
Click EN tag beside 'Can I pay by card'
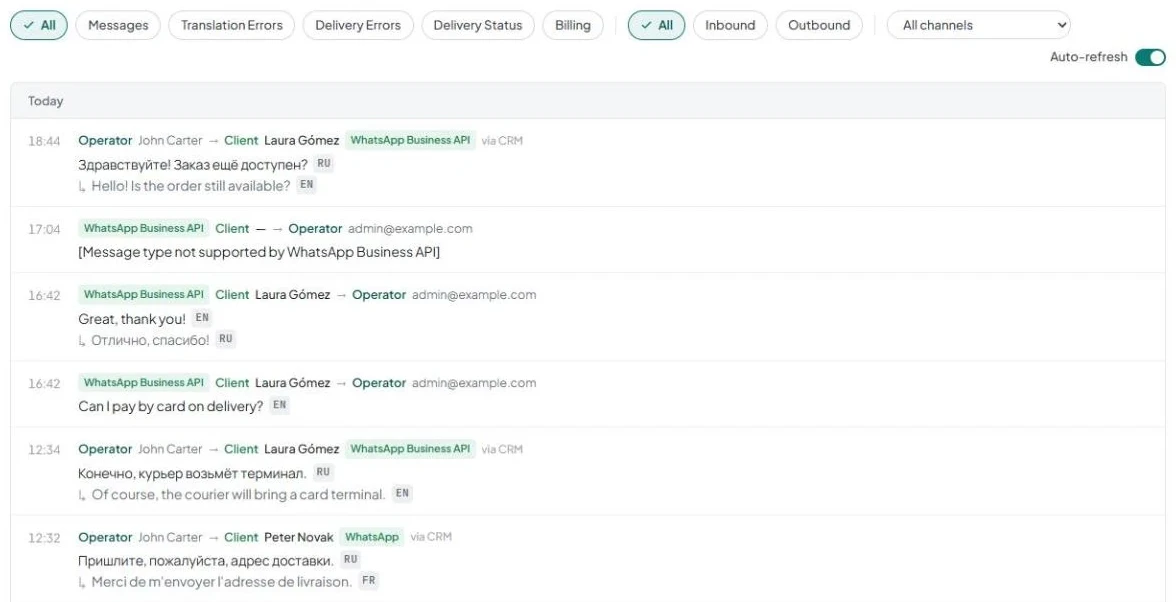[x=279, y=406]
